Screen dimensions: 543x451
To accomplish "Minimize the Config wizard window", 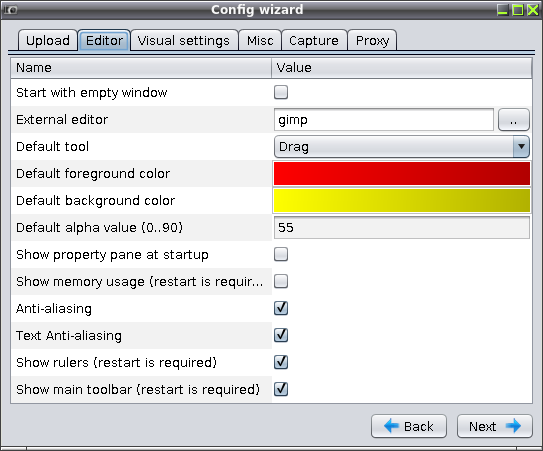I will pos(502,10).
